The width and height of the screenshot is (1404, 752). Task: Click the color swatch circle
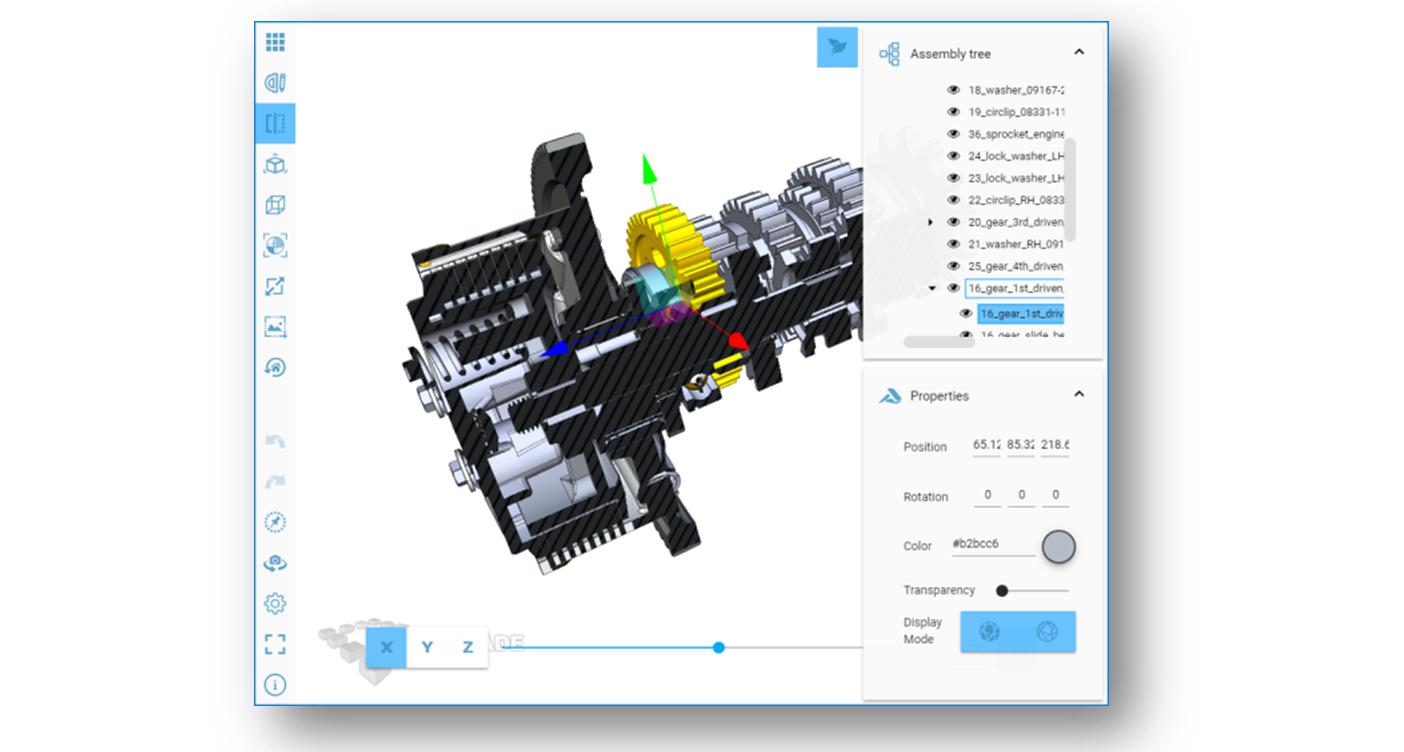(x=1059, y=547)
